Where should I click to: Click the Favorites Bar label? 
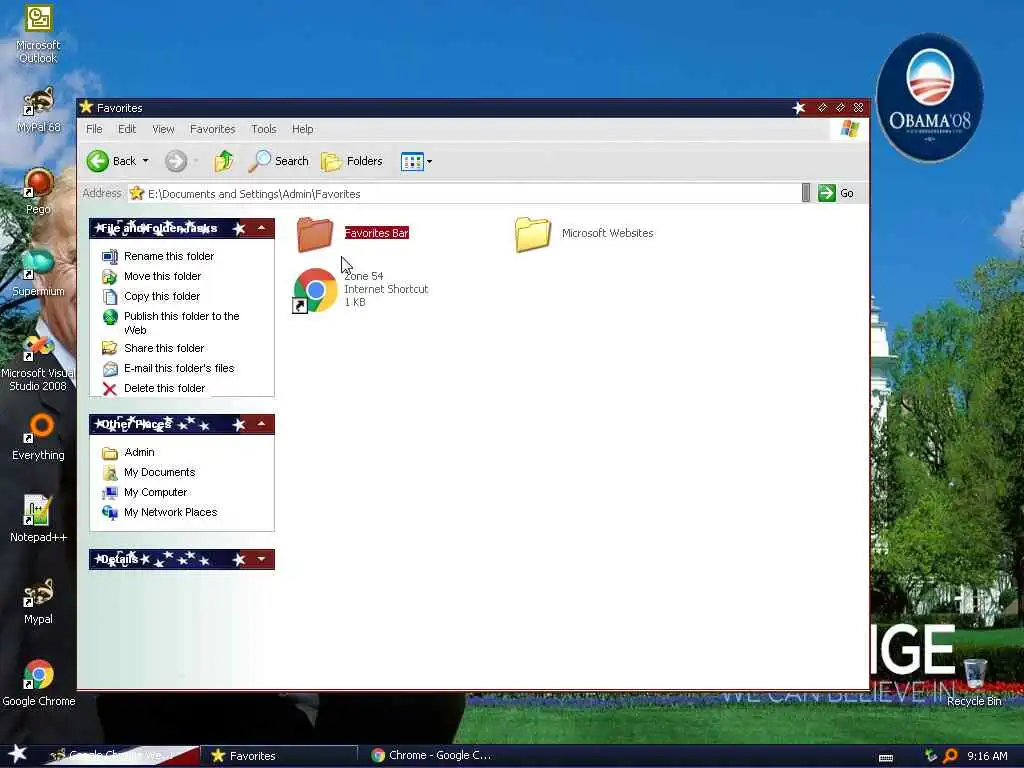[377, 233]
